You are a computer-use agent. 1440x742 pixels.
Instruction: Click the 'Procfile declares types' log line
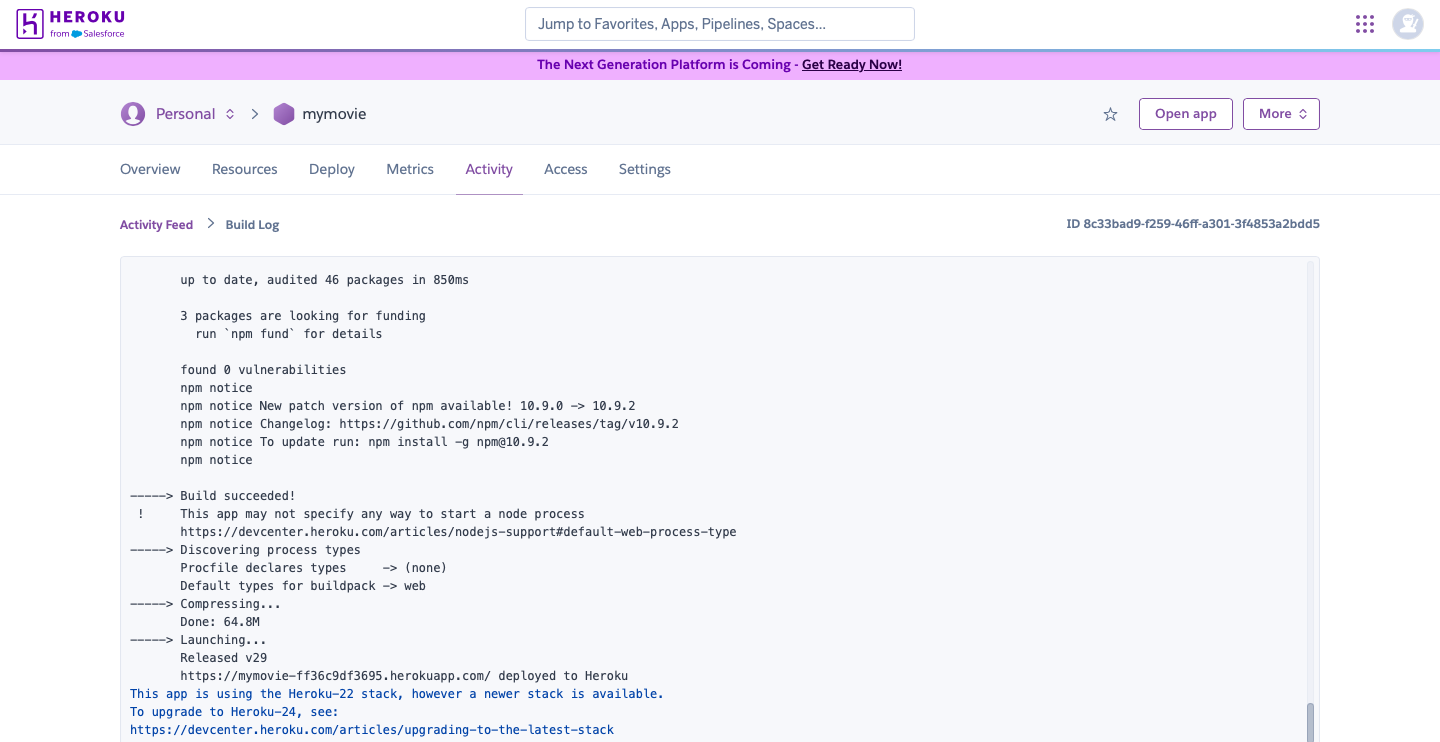313,568
